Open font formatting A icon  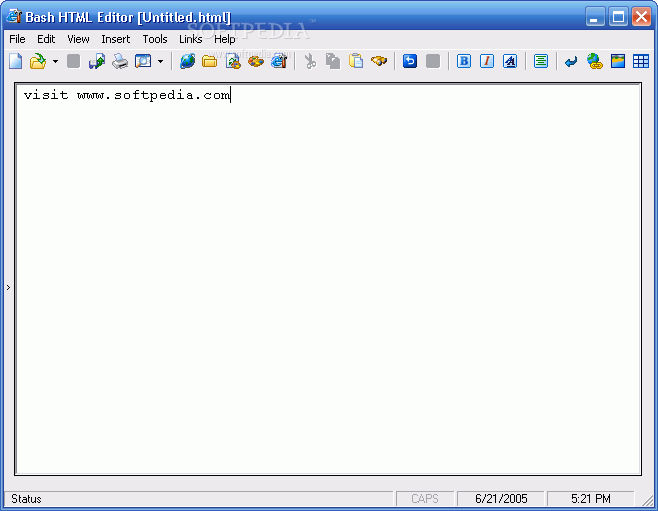[x=510, y=61]
